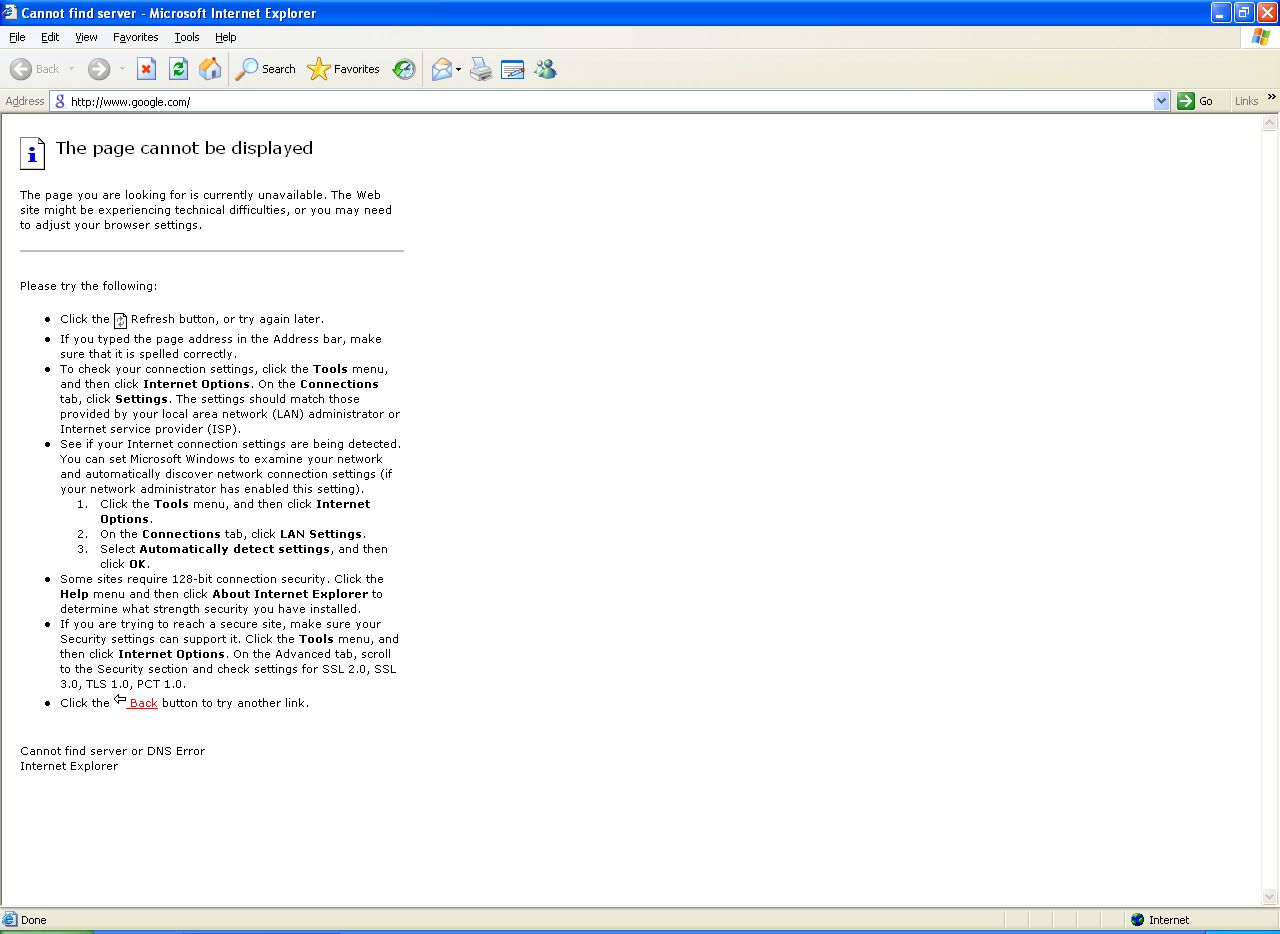The height and width of the screenshot is (934, 1280).
Task: Open the Tools menu
Action: [187, 37]
